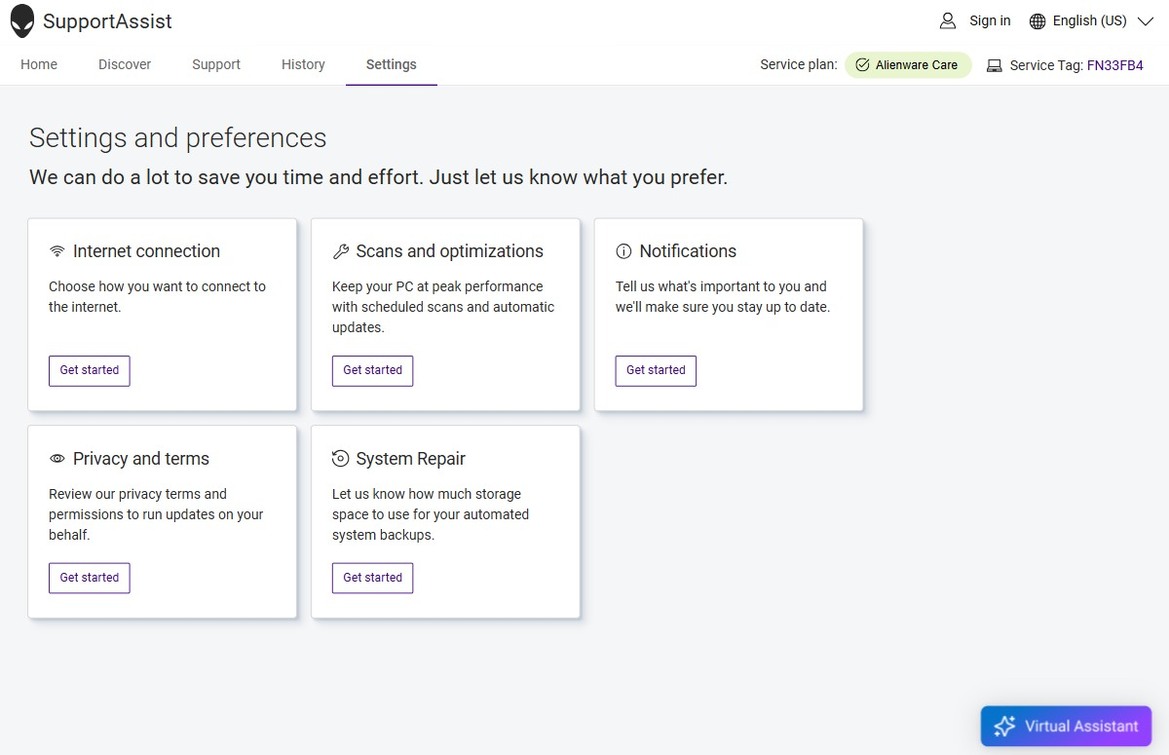1169x755 pixels.
Task: Click the globe language icon
Action: [x=1037, y=21]
